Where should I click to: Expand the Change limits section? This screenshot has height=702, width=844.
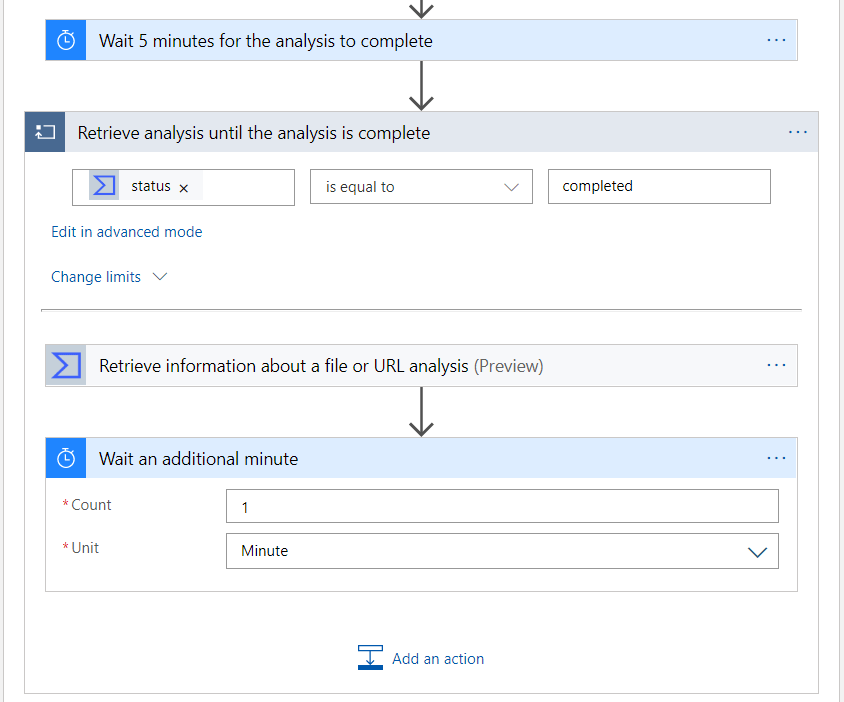tap(109, 277)
